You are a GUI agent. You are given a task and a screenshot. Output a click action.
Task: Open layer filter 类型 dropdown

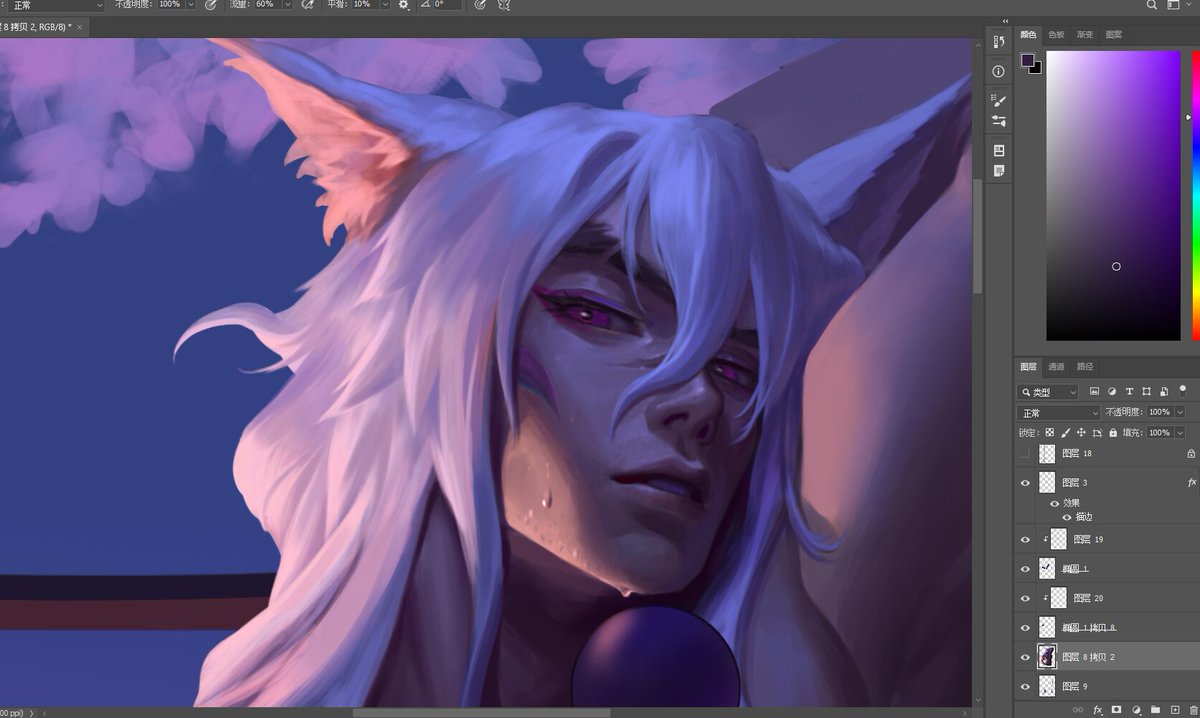click(x=1048, y=392)
